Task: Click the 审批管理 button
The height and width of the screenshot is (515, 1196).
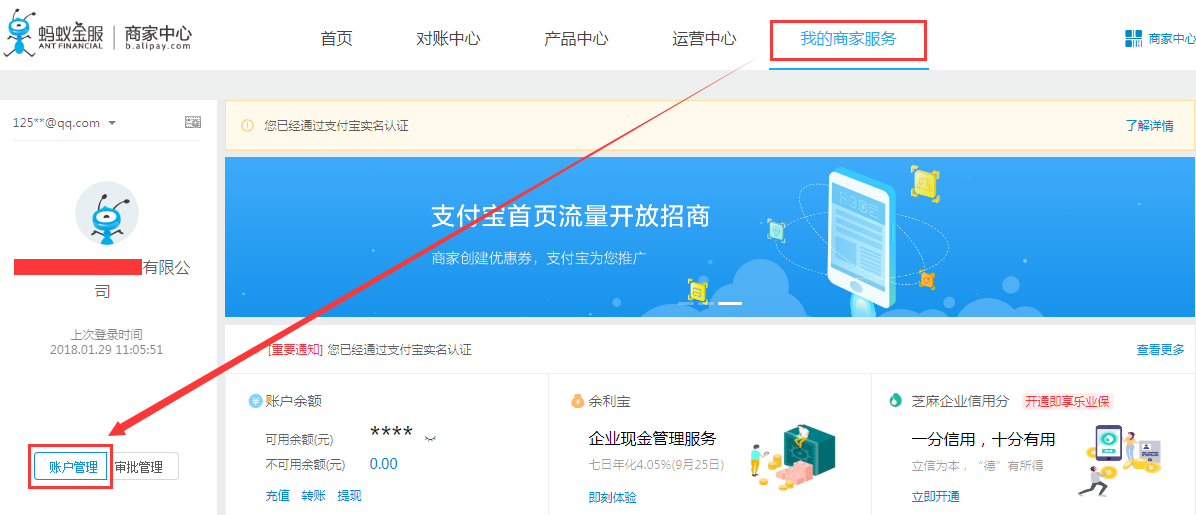Action: point(143,467)
